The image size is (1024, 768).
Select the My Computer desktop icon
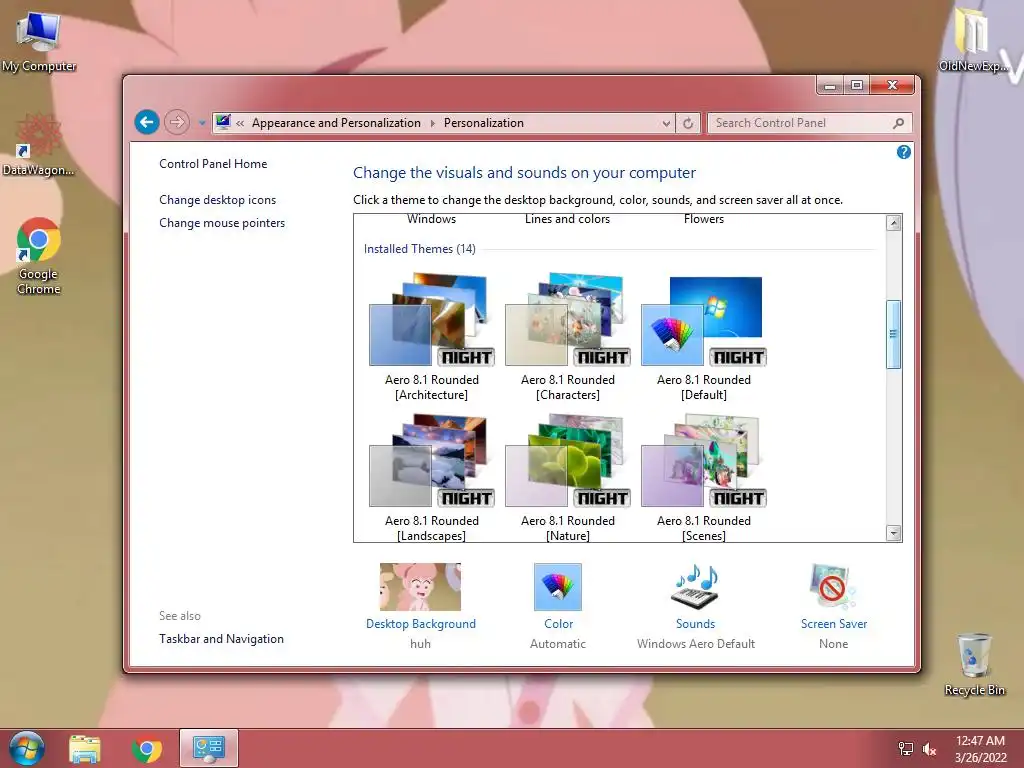[39, 41]
